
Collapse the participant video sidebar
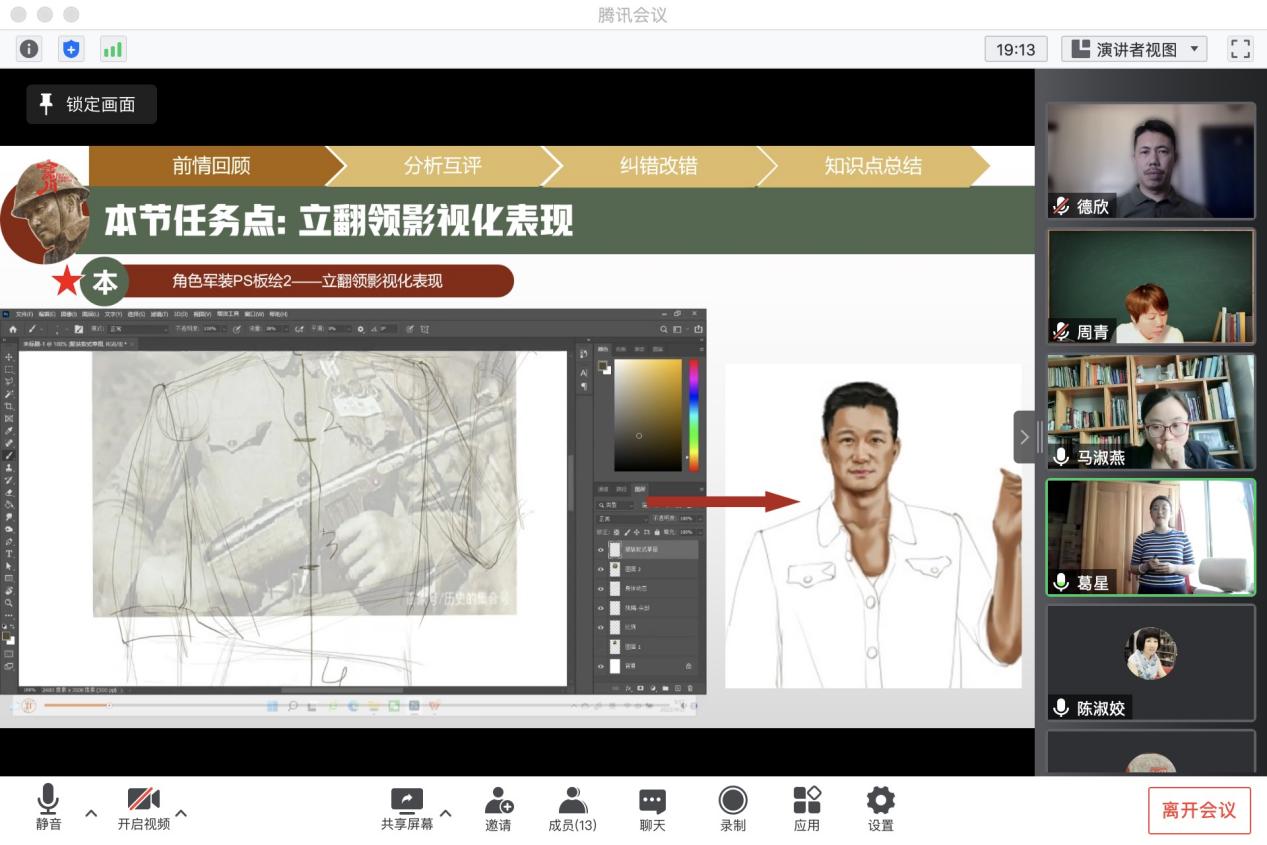[x=1023, y=437]
